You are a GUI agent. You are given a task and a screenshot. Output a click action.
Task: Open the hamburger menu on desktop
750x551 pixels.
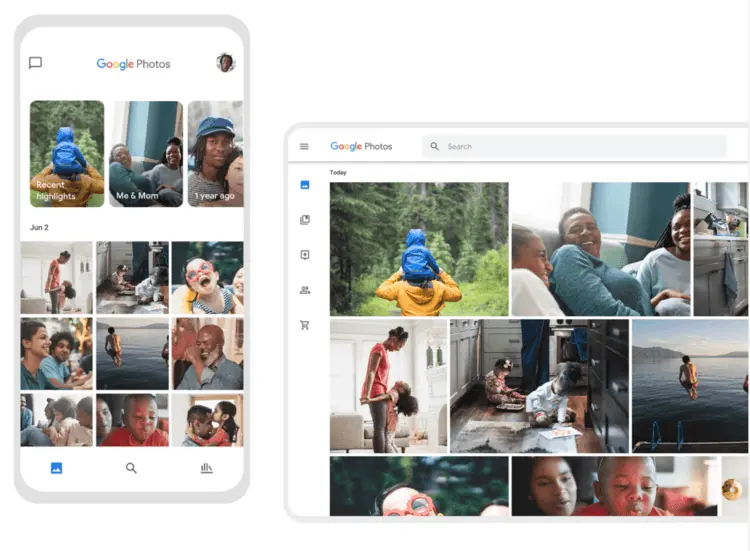[304, 147]
